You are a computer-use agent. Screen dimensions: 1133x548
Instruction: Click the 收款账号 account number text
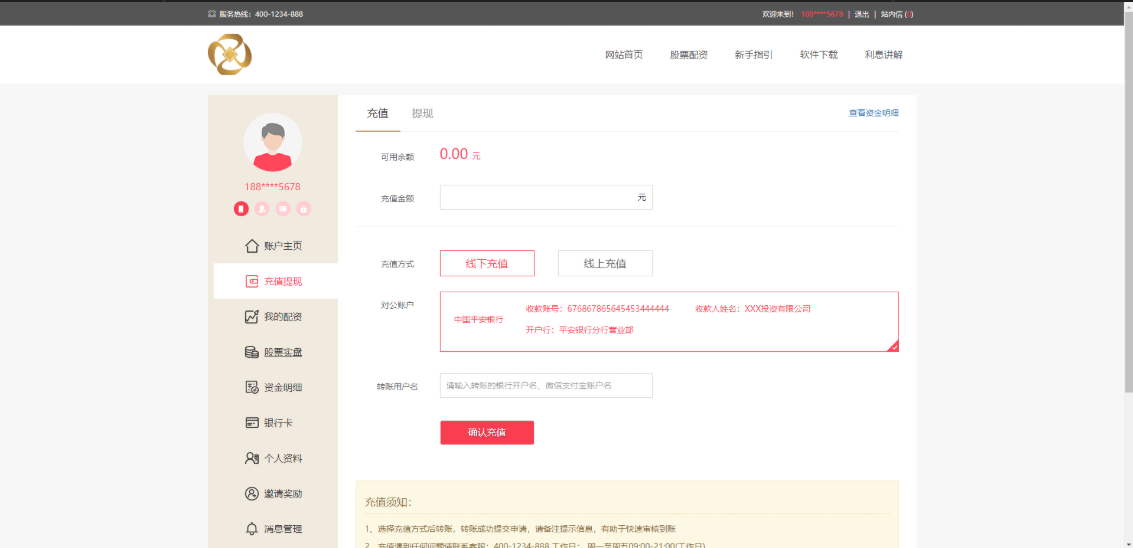tap(597, 309)
